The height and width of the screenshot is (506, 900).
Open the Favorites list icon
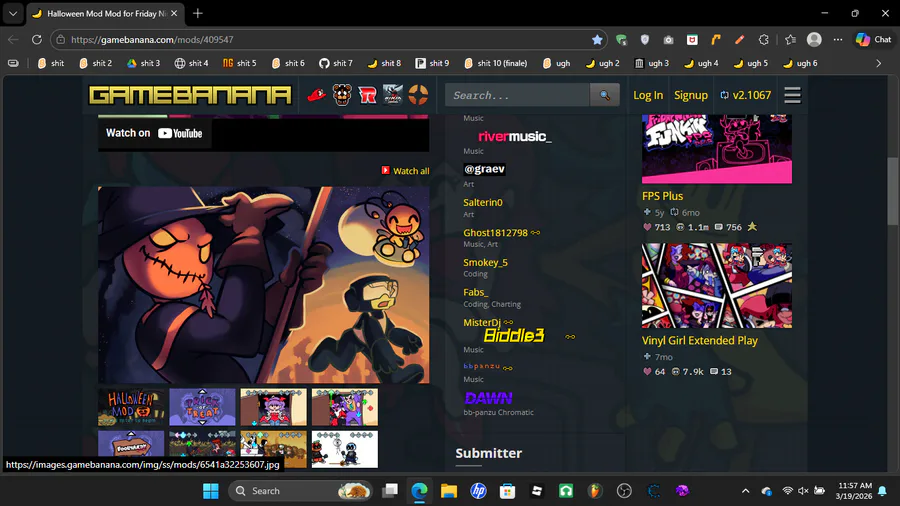790,40
